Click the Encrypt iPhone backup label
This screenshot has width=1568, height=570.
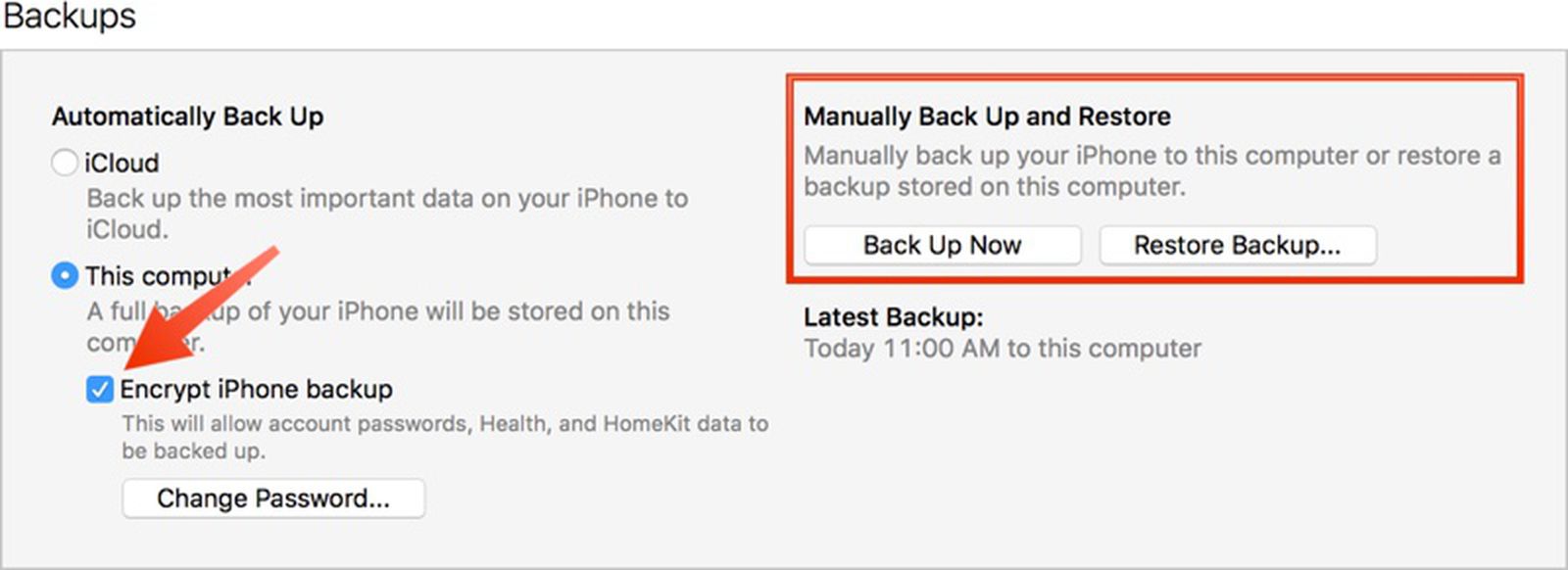pyautogui.click(x=256, y=389)
